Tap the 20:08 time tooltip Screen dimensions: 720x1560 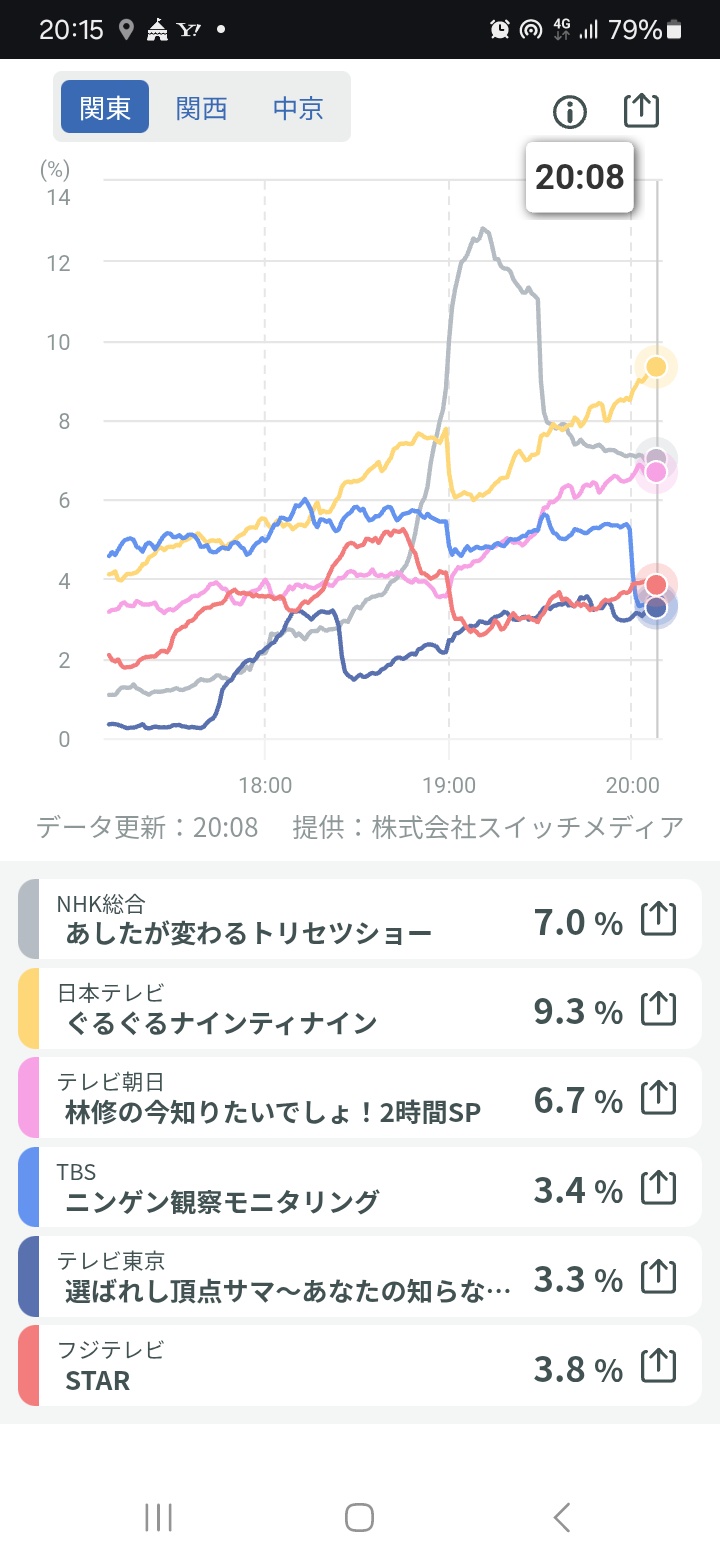click(x=580, y=177)
